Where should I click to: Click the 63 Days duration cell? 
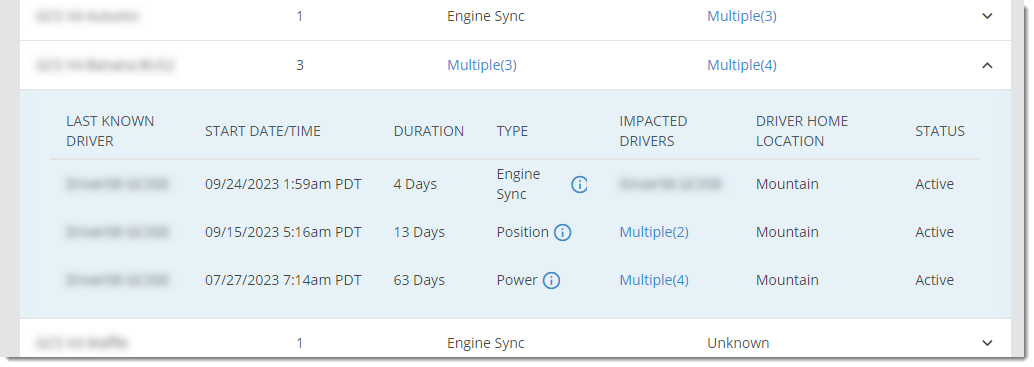pos(419,281)
